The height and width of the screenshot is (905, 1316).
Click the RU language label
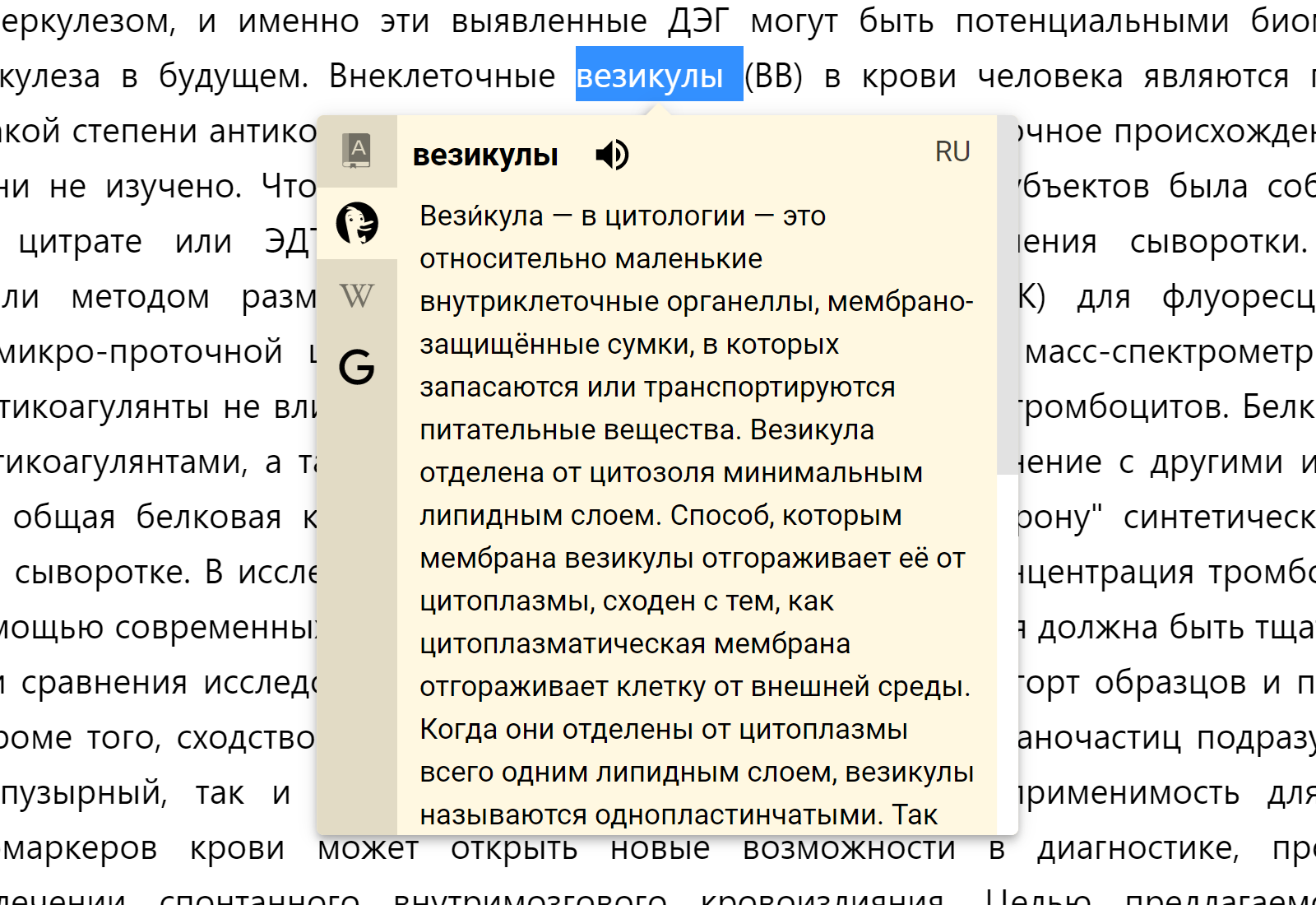point(952,151)
